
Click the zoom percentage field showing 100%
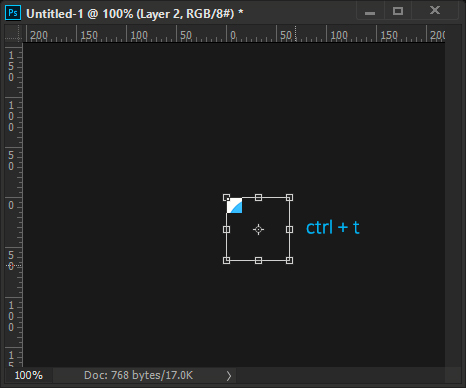tap(29, 375)
